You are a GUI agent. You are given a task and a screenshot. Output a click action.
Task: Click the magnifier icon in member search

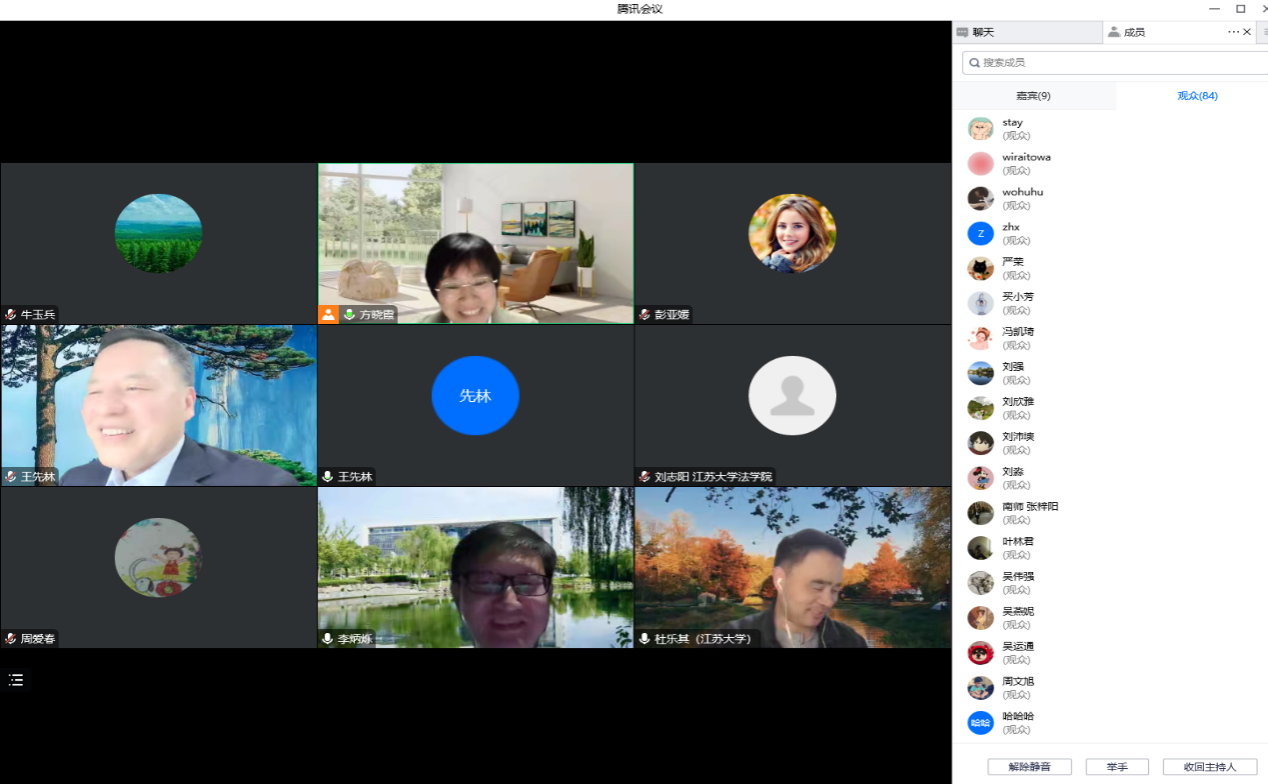(974, 63)
